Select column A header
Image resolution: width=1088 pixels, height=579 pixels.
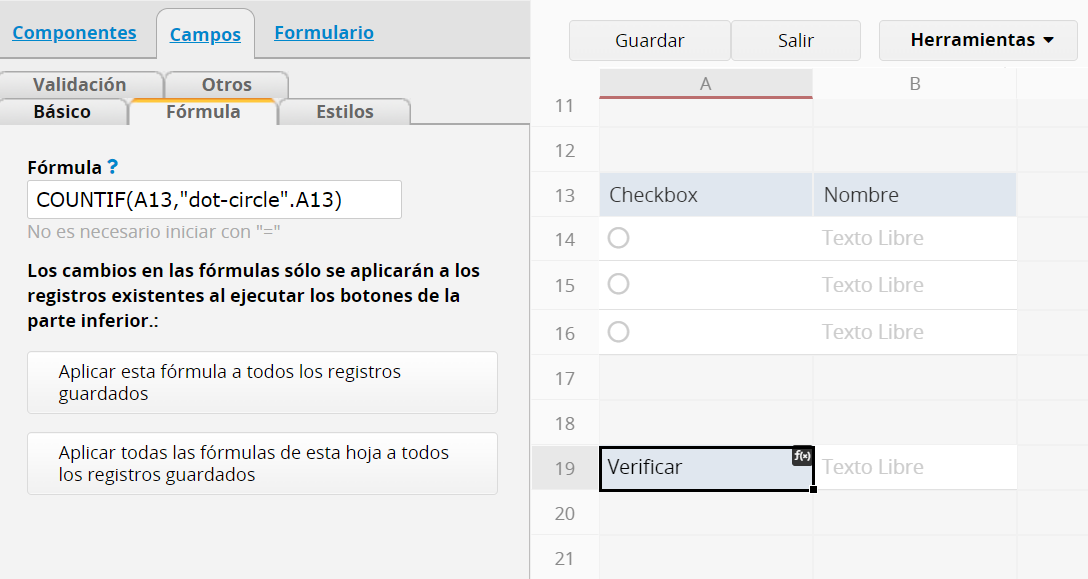pos(705,84)
